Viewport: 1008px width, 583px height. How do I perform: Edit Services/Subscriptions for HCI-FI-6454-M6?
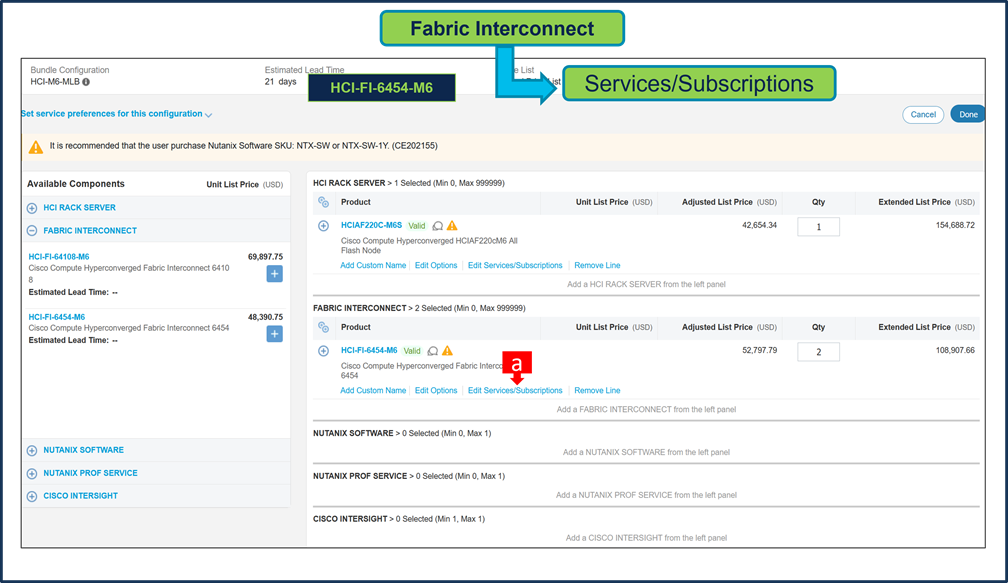click(x=515, y=391)
